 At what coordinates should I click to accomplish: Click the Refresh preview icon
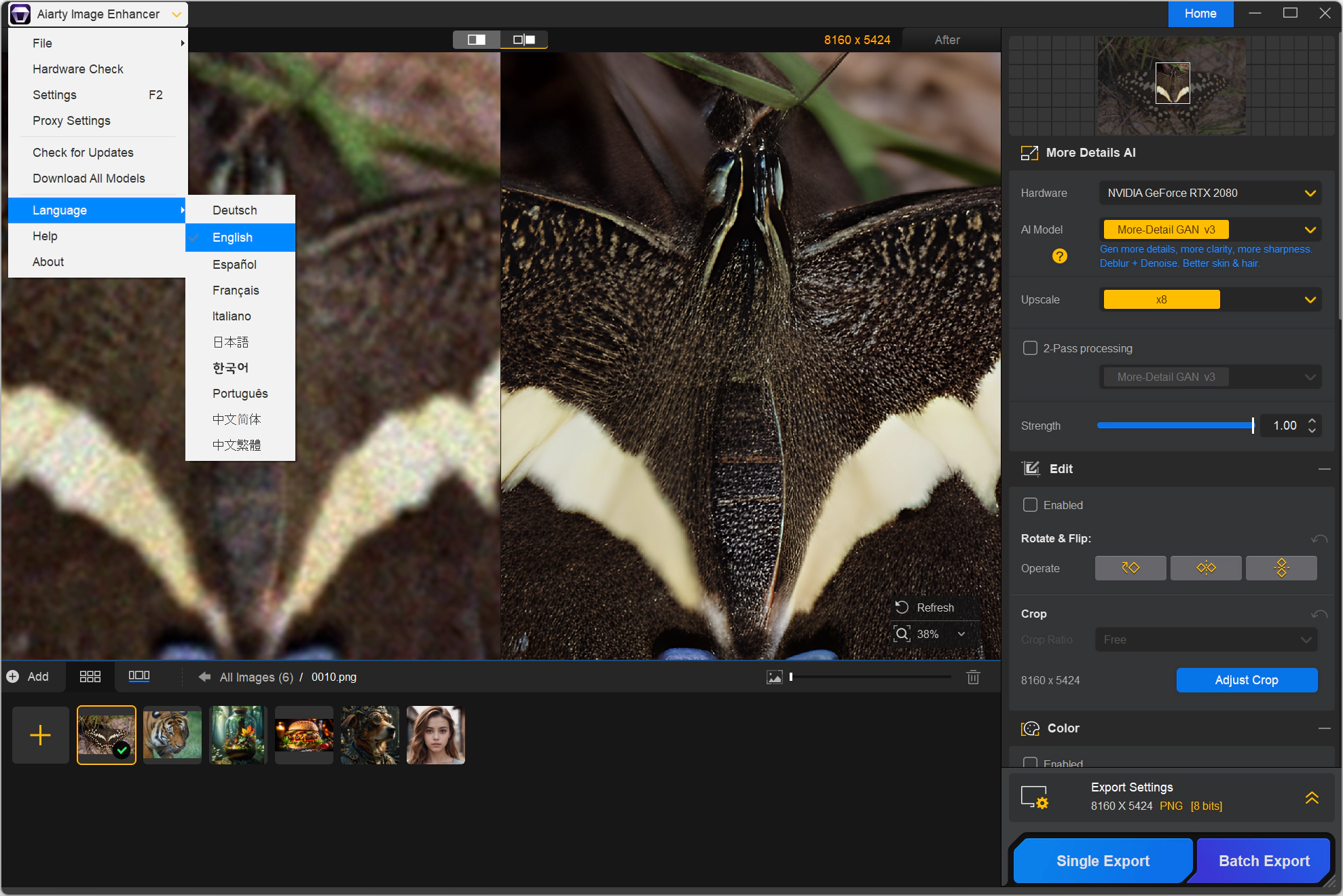(x=902, y=608)
